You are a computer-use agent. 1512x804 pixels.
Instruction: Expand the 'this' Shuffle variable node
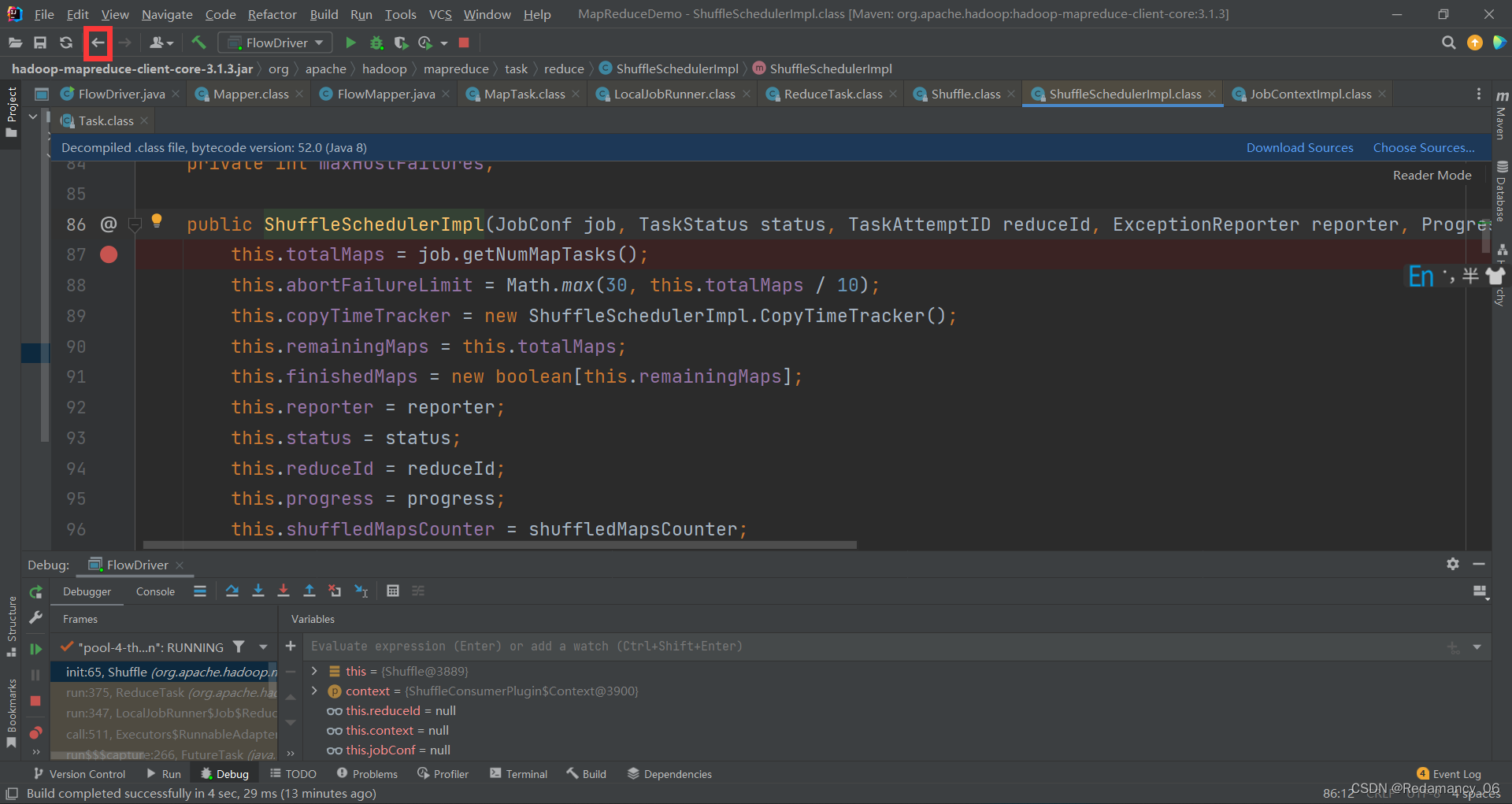tap(314, 671)
